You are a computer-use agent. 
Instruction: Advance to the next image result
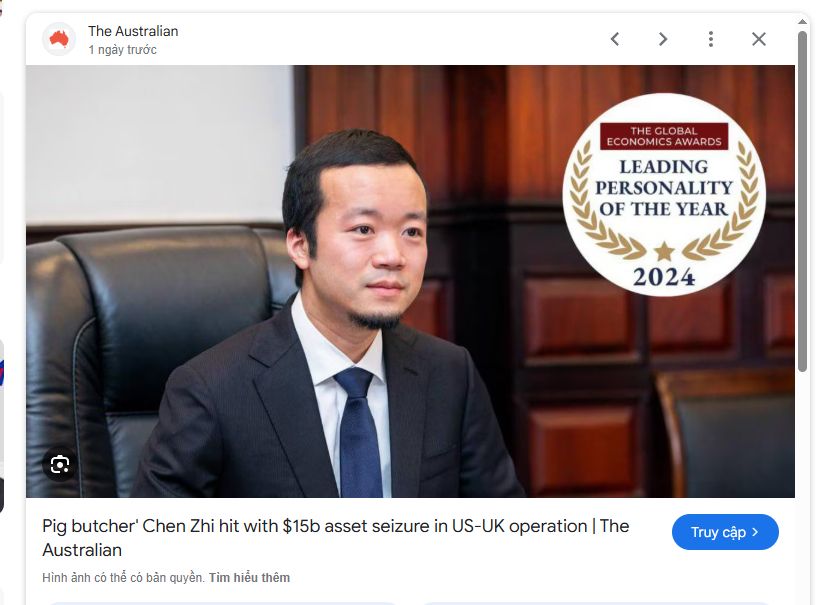tap(663, 39)
